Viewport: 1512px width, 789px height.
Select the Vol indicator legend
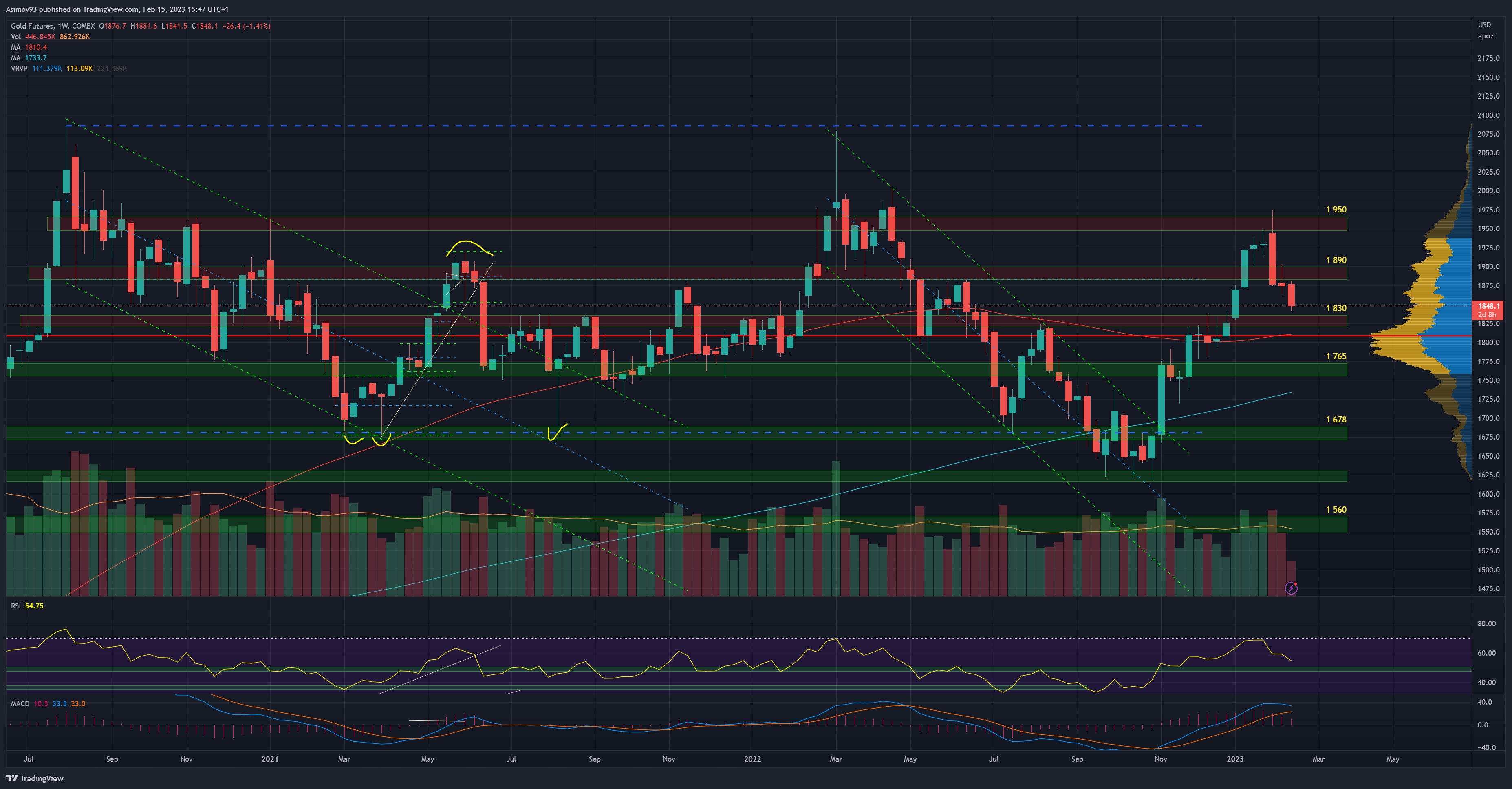(x=16, y=36)
